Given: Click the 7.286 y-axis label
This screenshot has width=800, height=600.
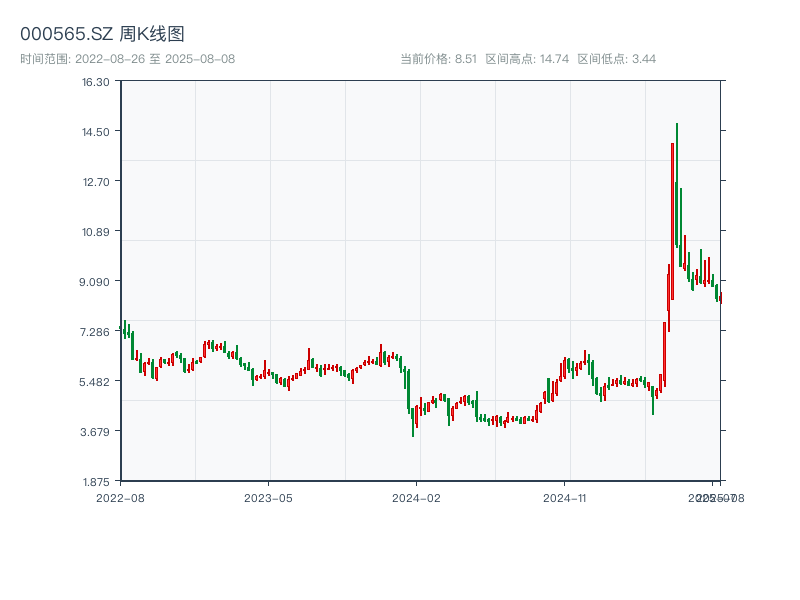Looking at the screenshot, I should point(96,331).
